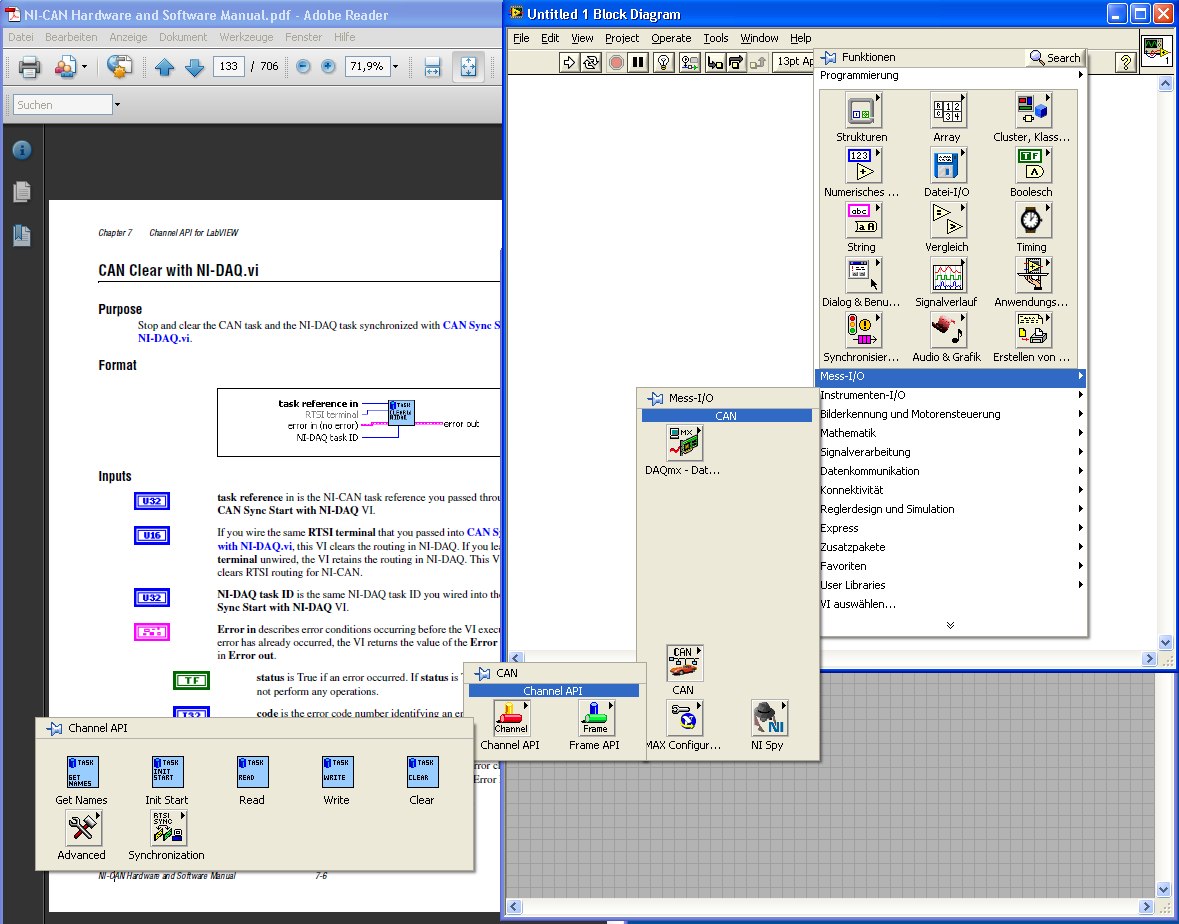Open the Tools menu in LabVIEW
The image size is (1179, 924).
(715, 38)
